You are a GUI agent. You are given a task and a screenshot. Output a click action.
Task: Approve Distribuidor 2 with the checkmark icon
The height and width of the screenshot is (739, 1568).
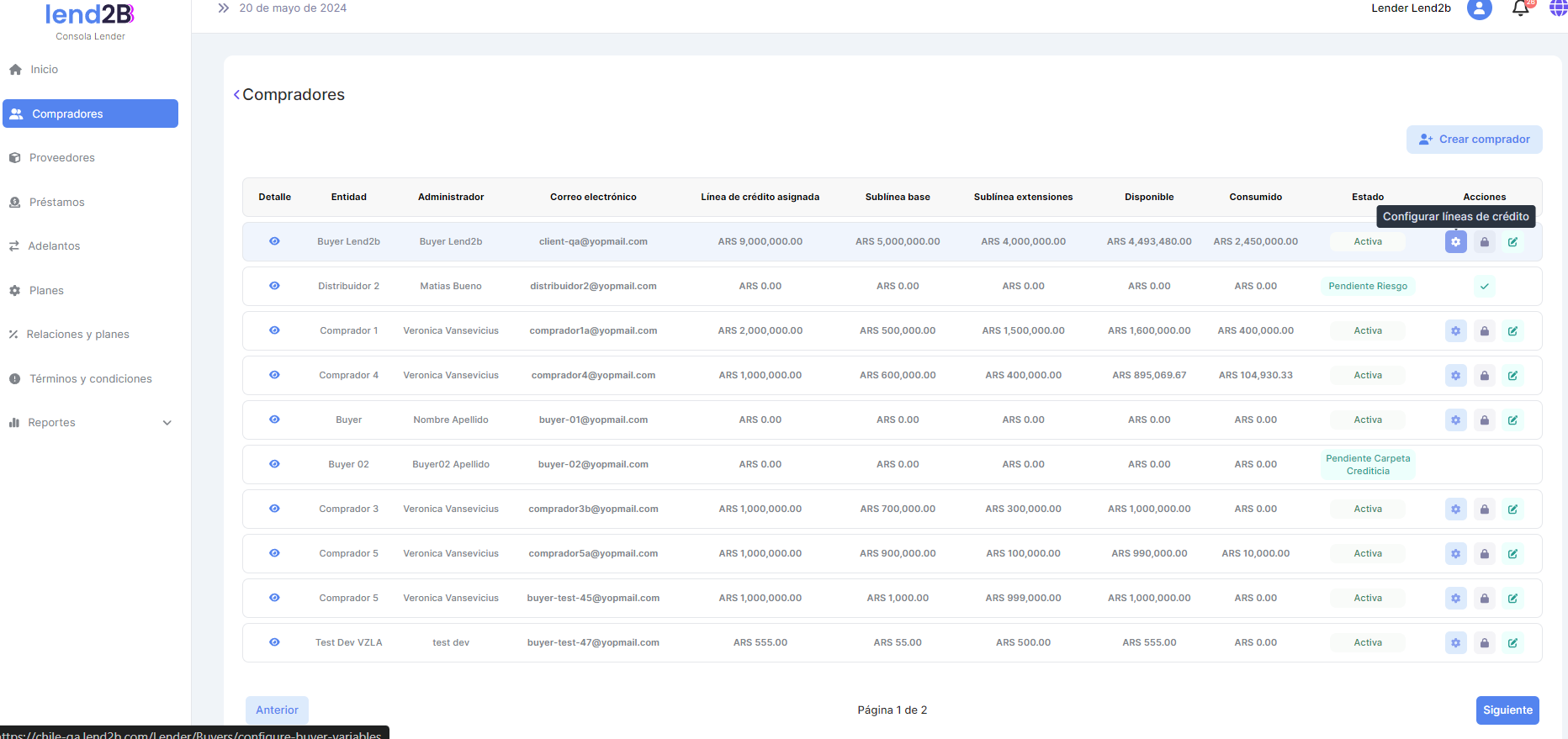1484,287
